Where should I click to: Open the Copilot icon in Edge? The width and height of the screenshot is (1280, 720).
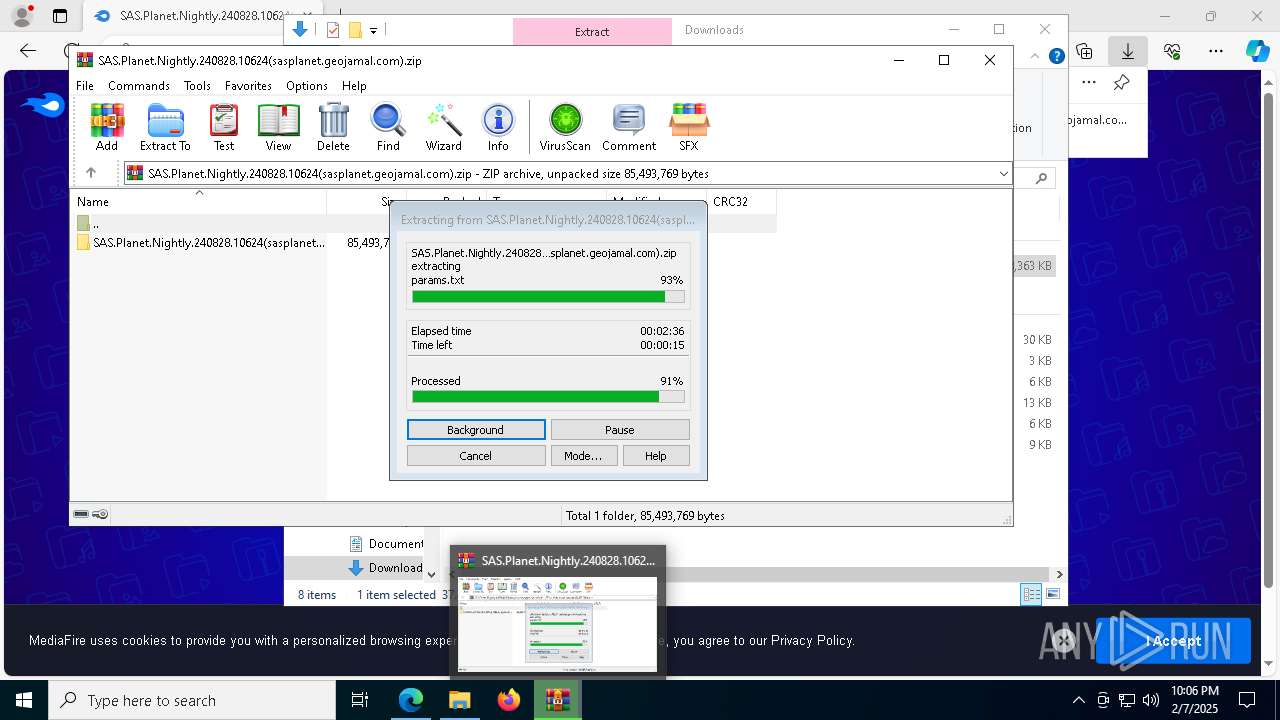1257,51
